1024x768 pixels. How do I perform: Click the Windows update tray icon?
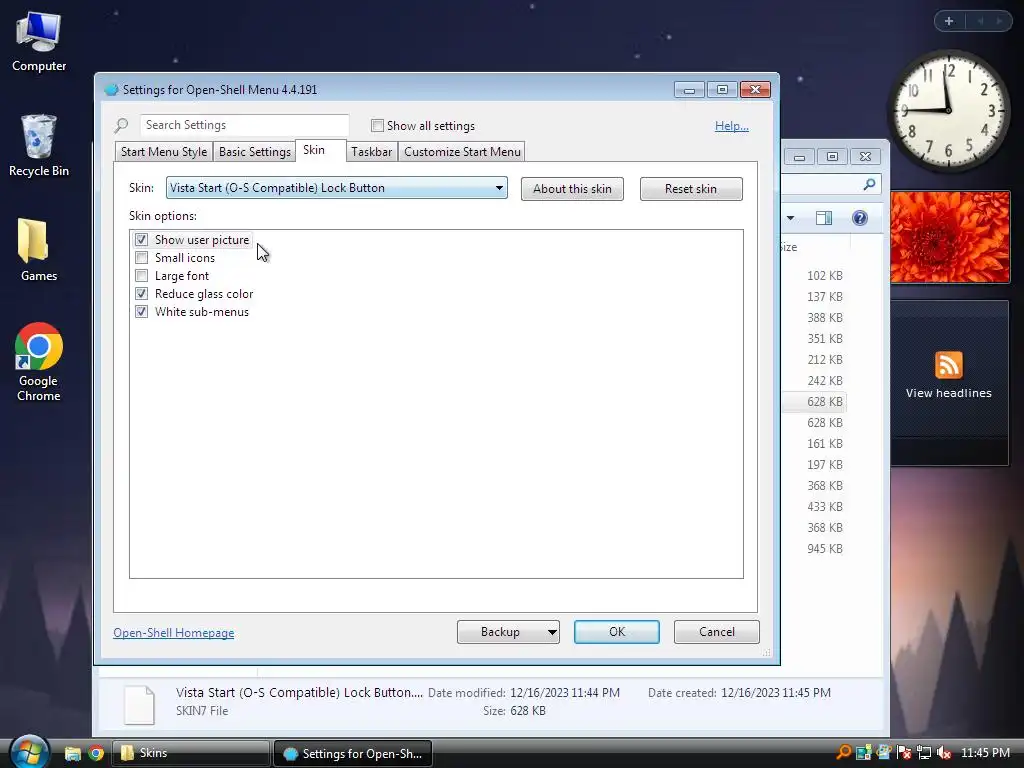point(884,752)
